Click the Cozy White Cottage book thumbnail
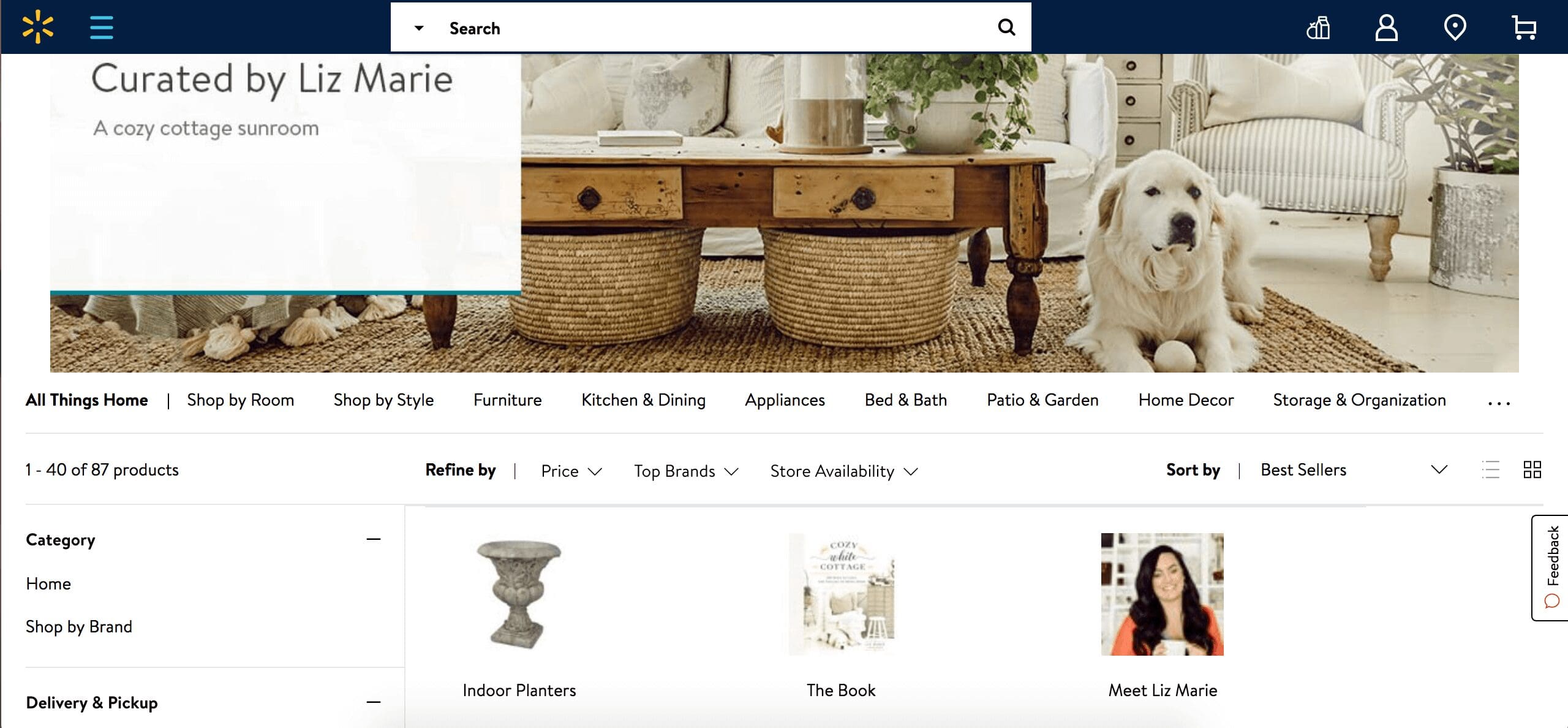 841,594
